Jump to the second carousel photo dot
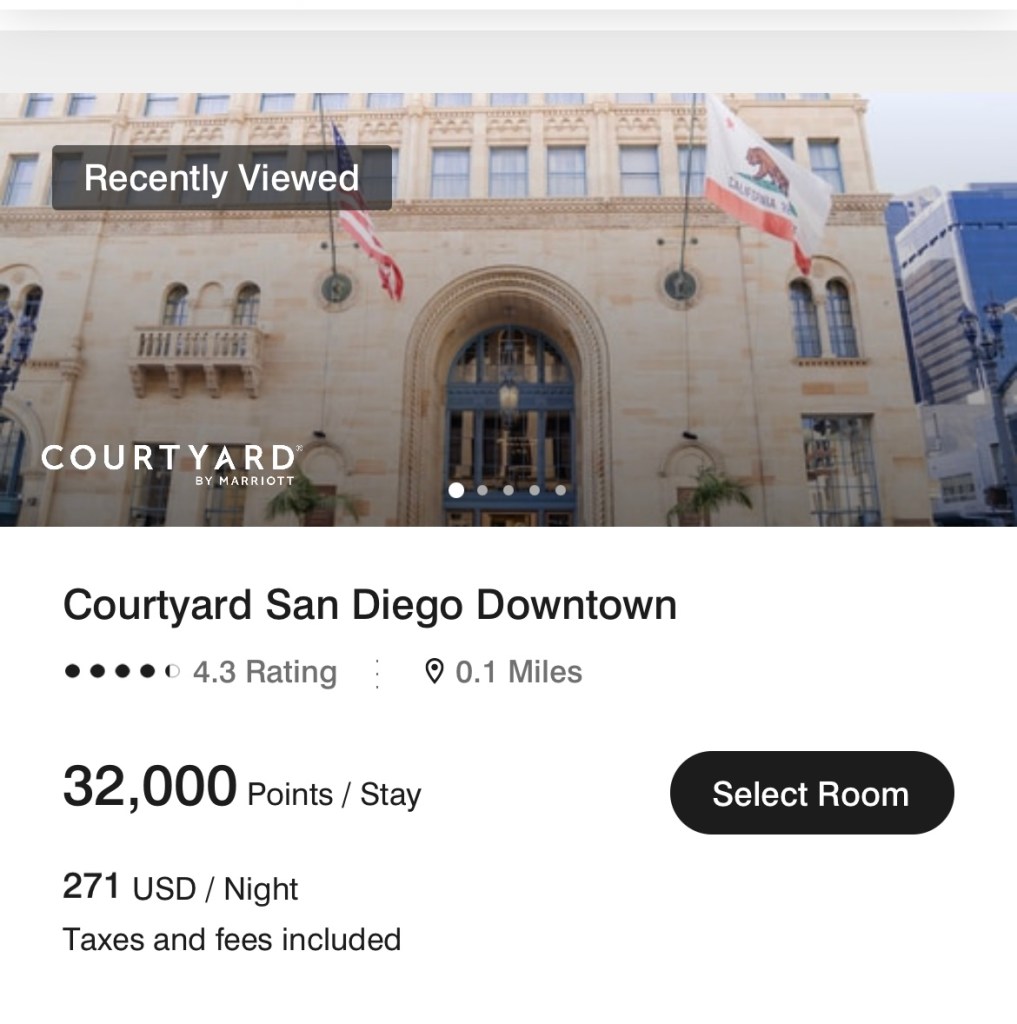Screen dimensions: 1017x1024 pos(483,490)
